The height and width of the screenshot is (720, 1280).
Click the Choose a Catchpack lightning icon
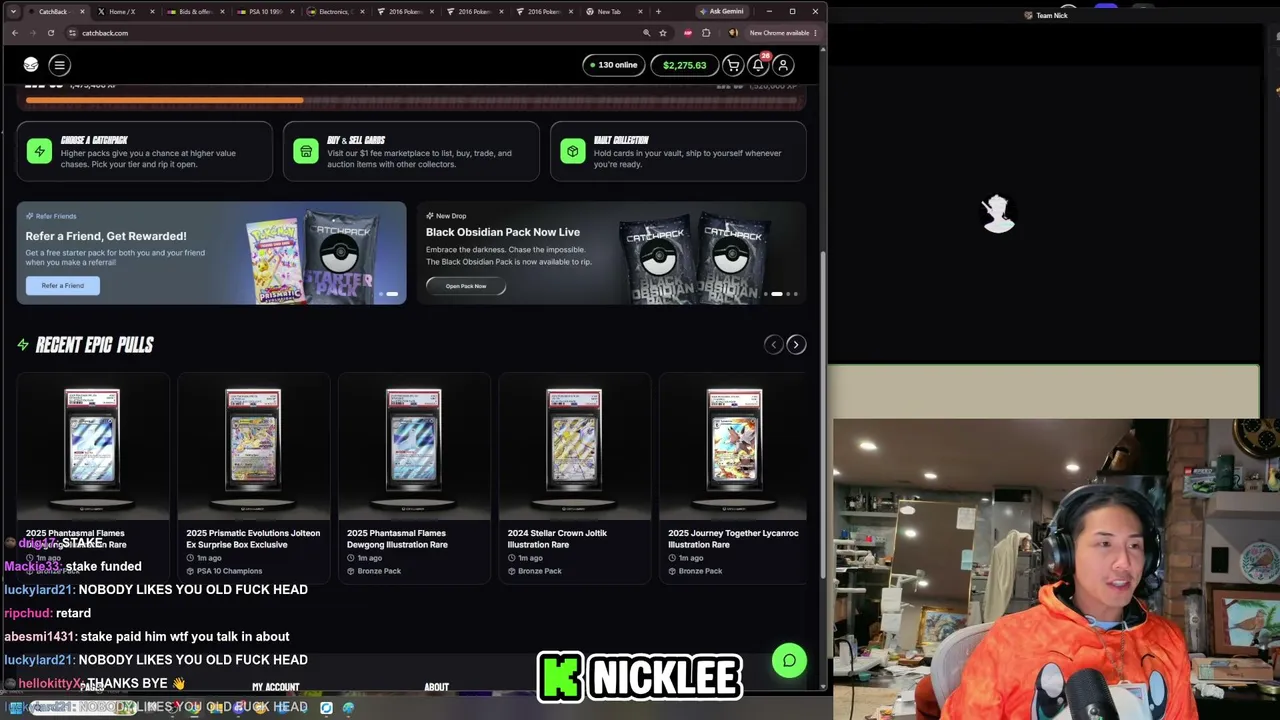coord(39,152)
